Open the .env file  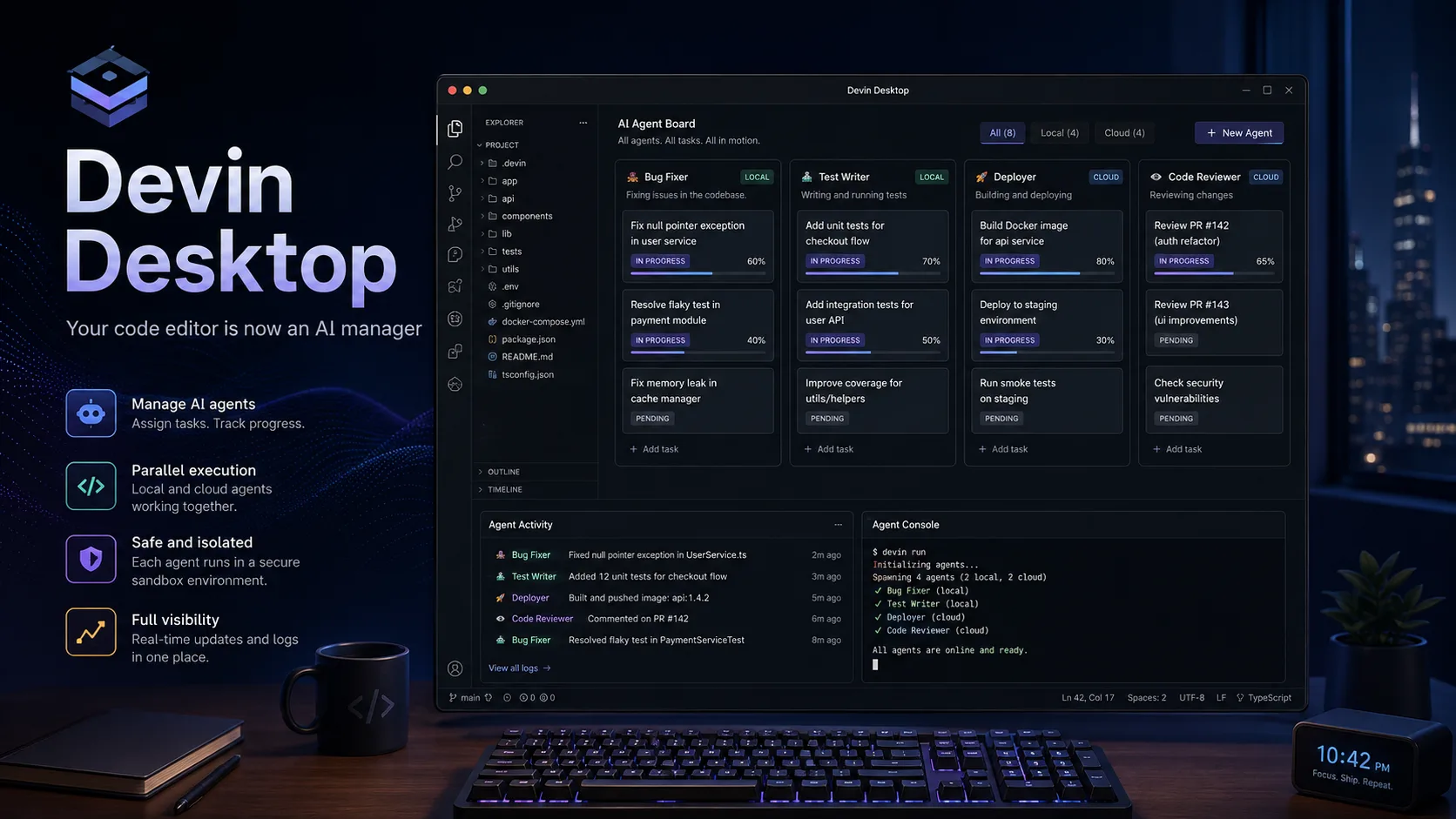(510, 286)
